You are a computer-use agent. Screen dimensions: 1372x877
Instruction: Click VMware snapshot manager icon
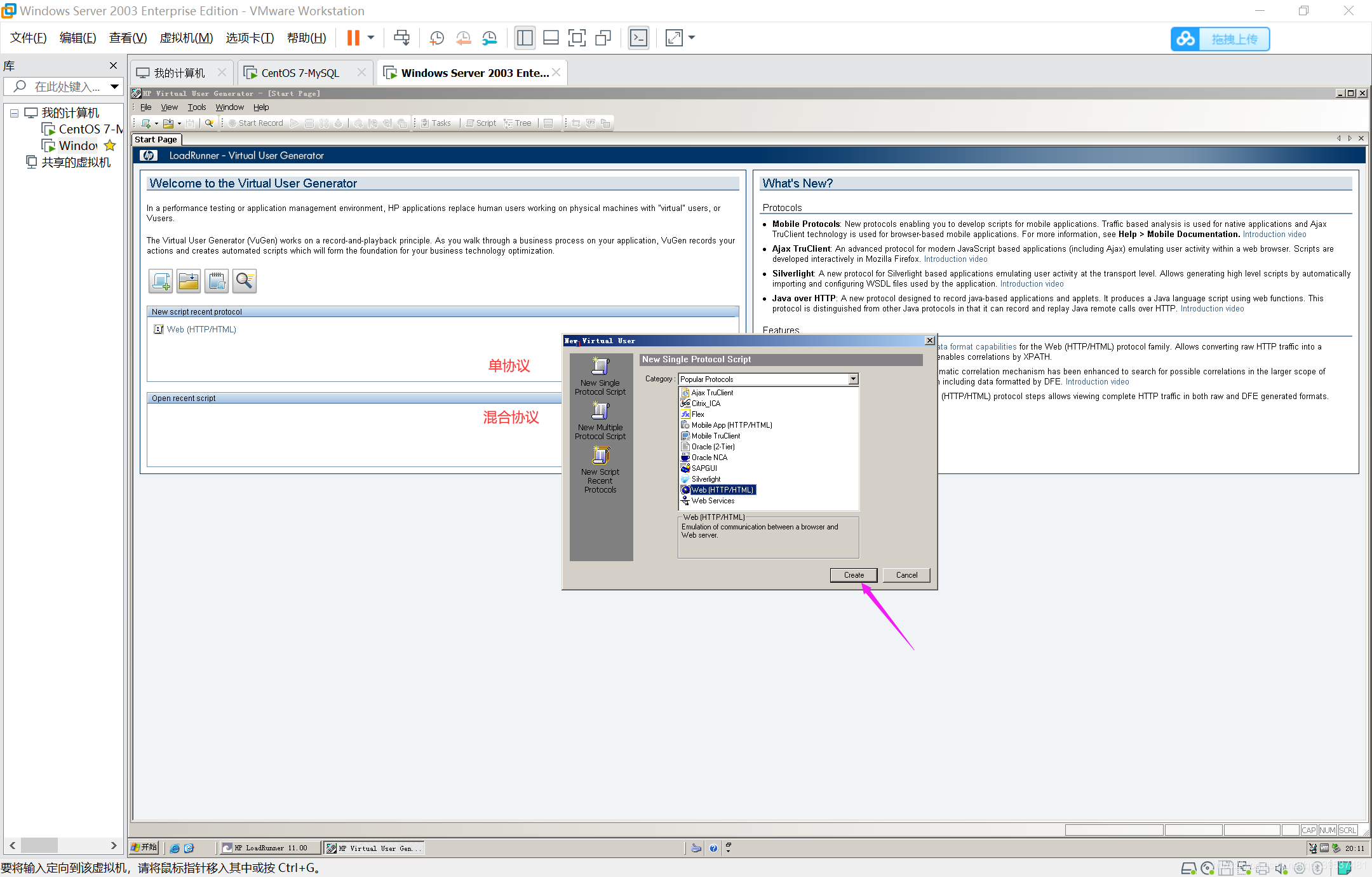pyautogui.click(x=489, y=38)
